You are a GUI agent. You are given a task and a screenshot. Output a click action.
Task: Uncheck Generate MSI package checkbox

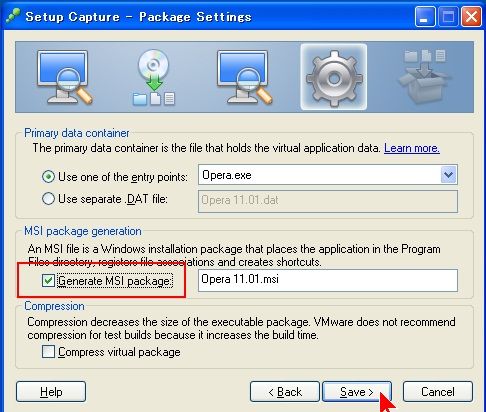point(48,281)
